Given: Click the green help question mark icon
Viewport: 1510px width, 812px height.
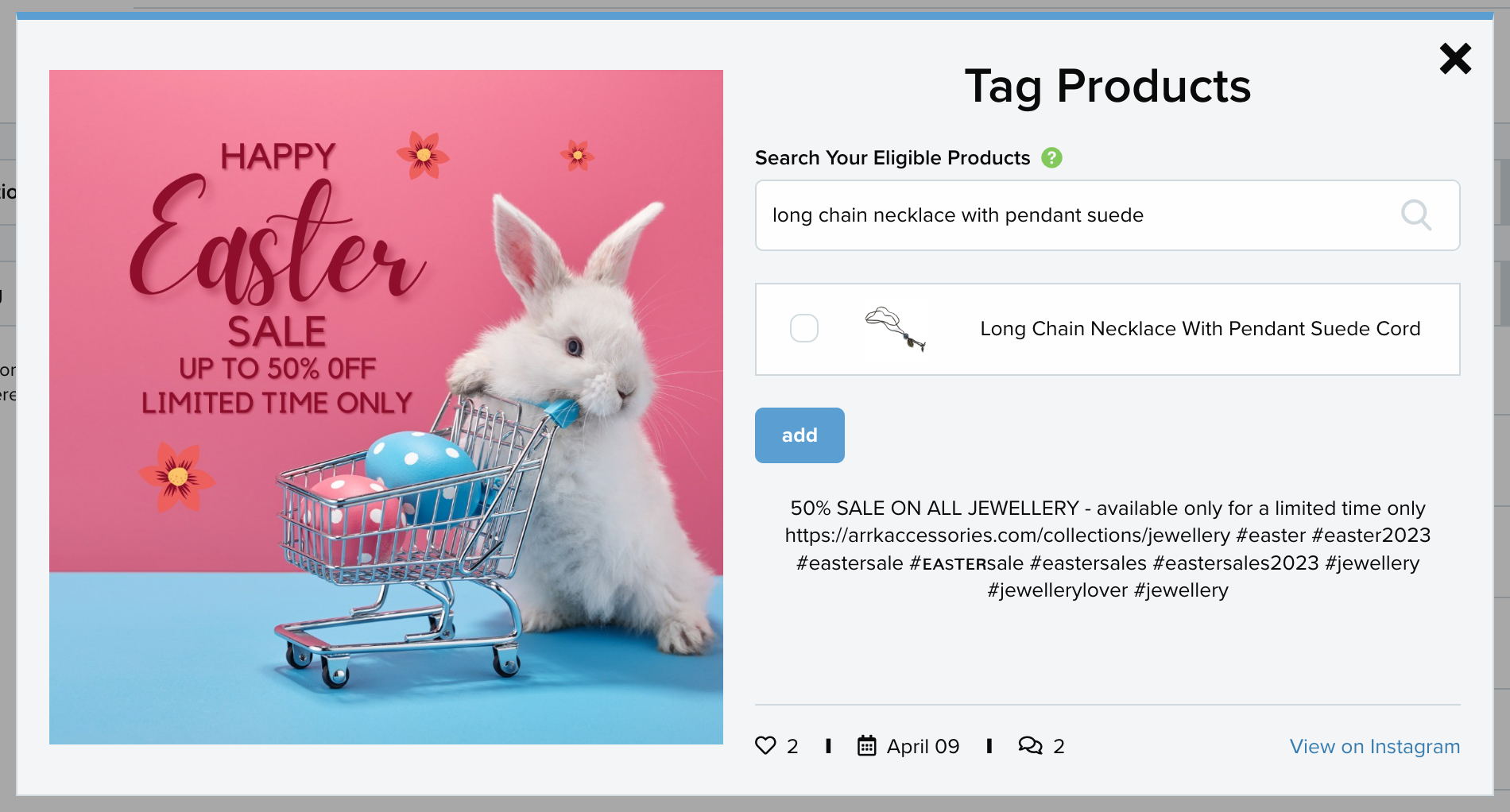Looking at the screenshot, I should click(x=1051, y=158).
